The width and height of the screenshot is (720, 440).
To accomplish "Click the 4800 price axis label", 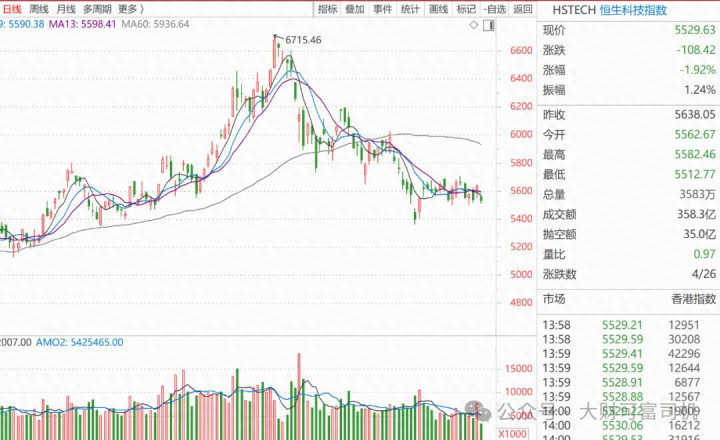I will click(x=521, y=303).
